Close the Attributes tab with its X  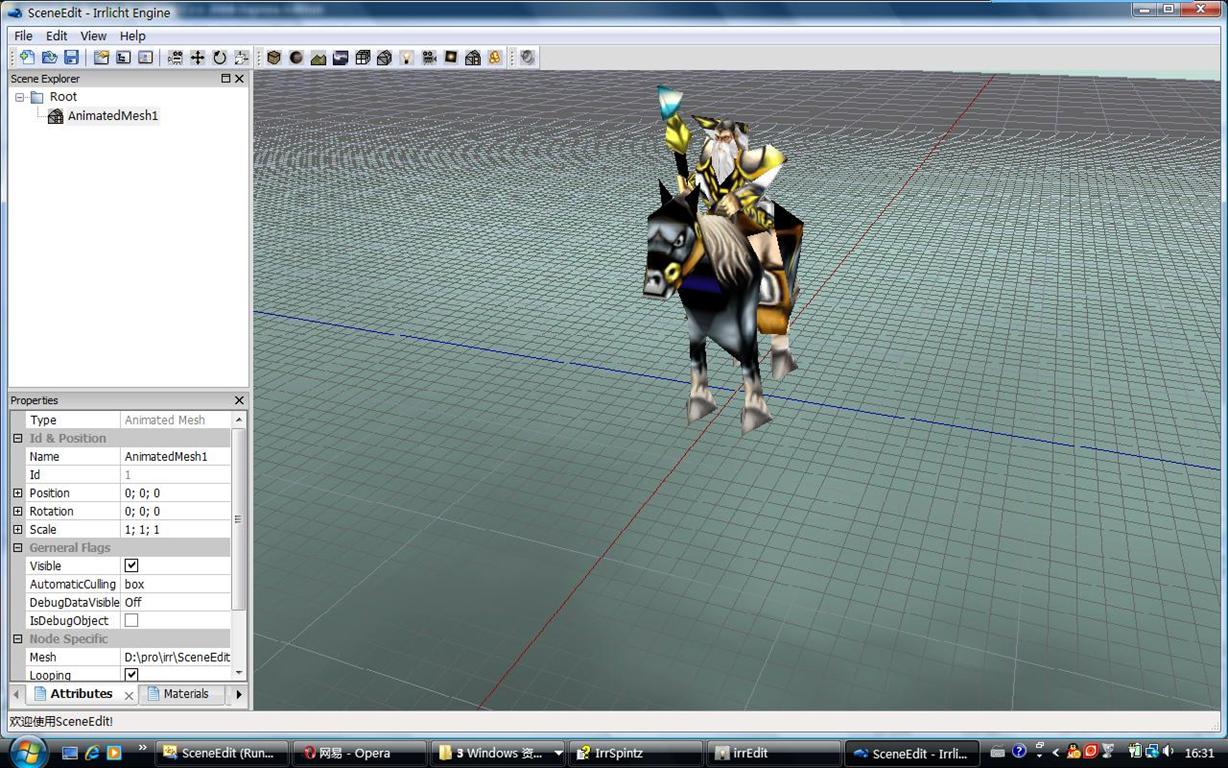[x=129, y=695]
